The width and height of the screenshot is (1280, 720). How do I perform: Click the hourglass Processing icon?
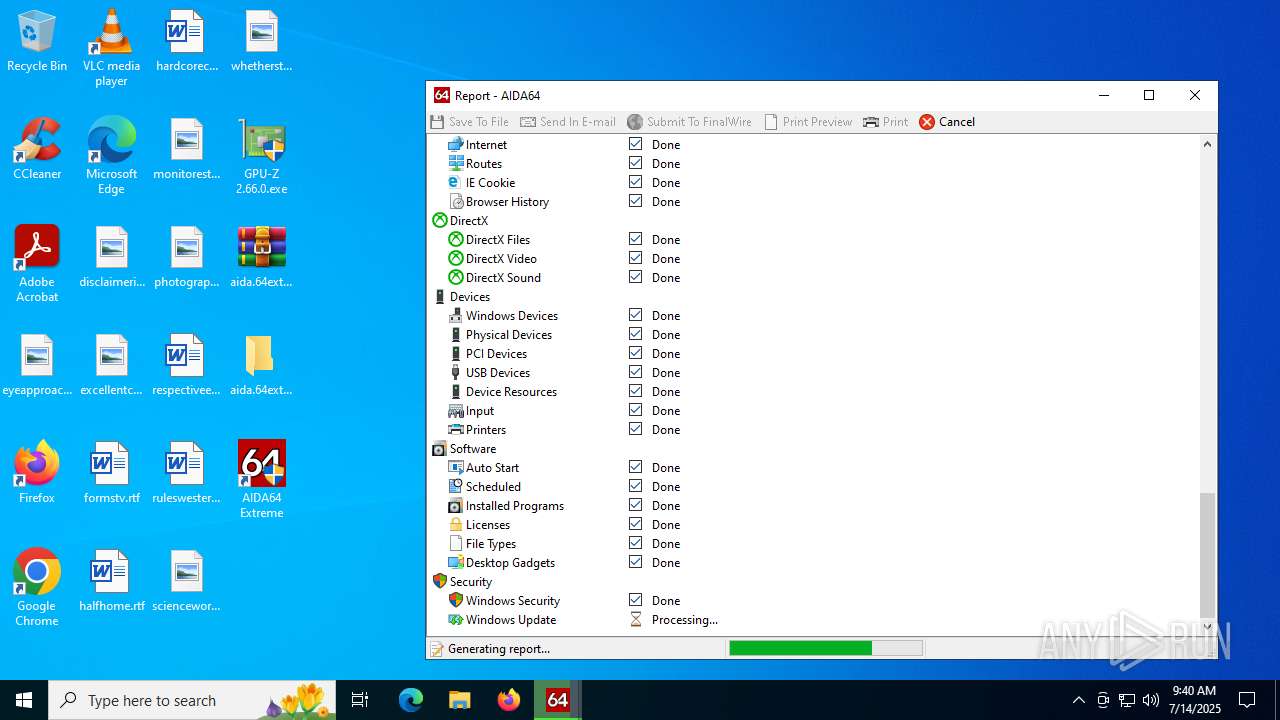(636, 620)
